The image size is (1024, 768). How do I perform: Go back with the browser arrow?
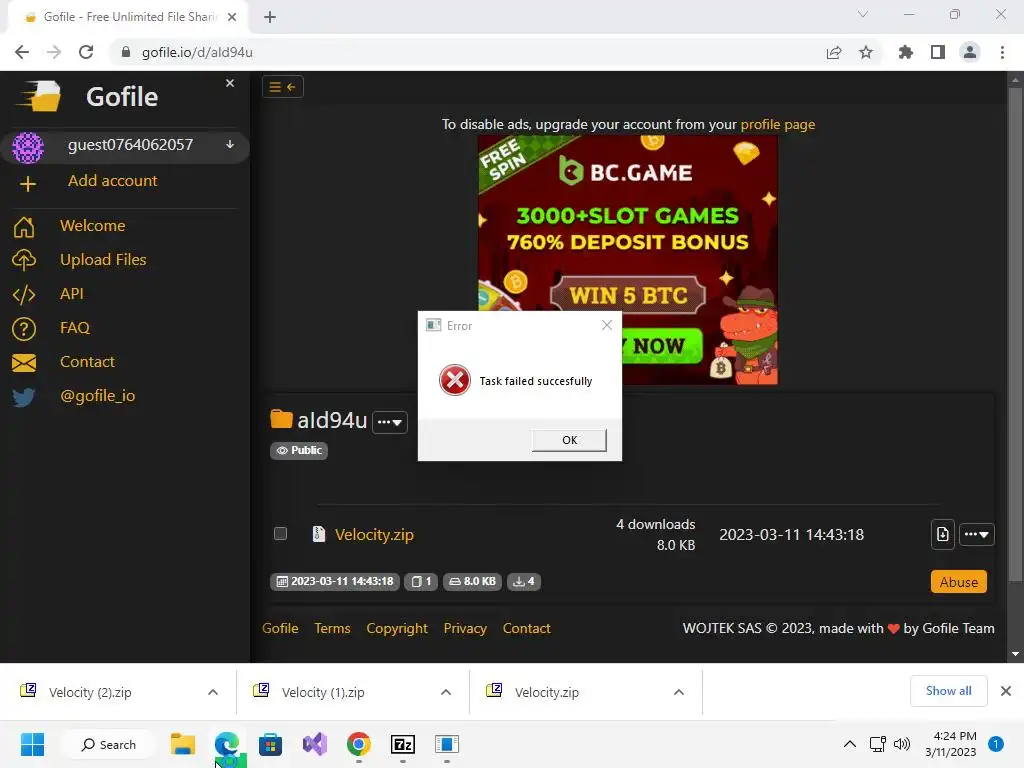[22, 52]
